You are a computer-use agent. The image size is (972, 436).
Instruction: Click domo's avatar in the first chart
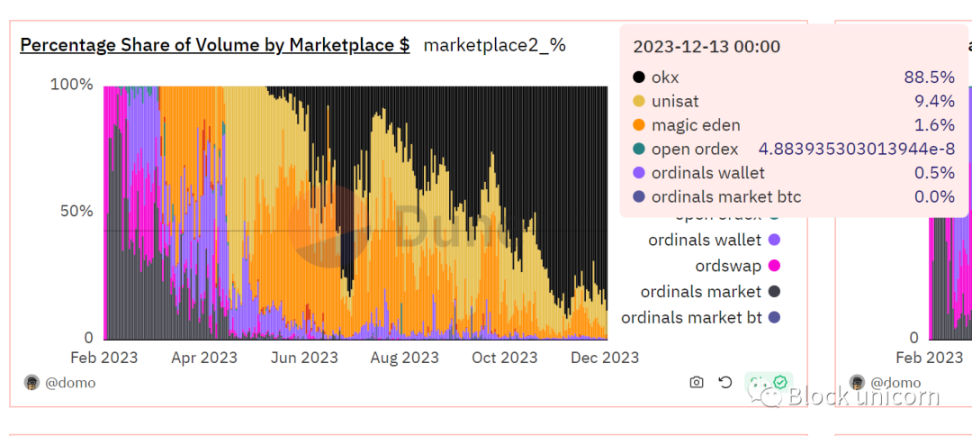point(32,382)
